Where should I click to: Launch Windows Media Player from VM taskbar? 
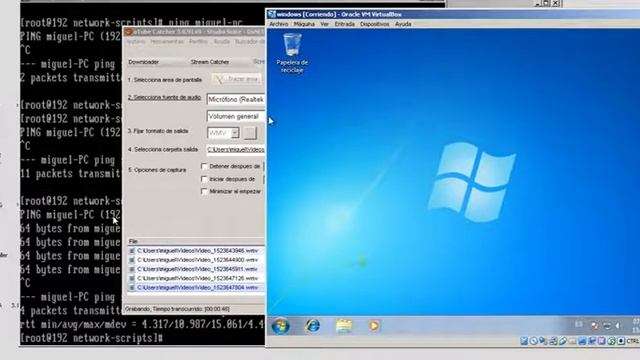(x=373, y=326)
